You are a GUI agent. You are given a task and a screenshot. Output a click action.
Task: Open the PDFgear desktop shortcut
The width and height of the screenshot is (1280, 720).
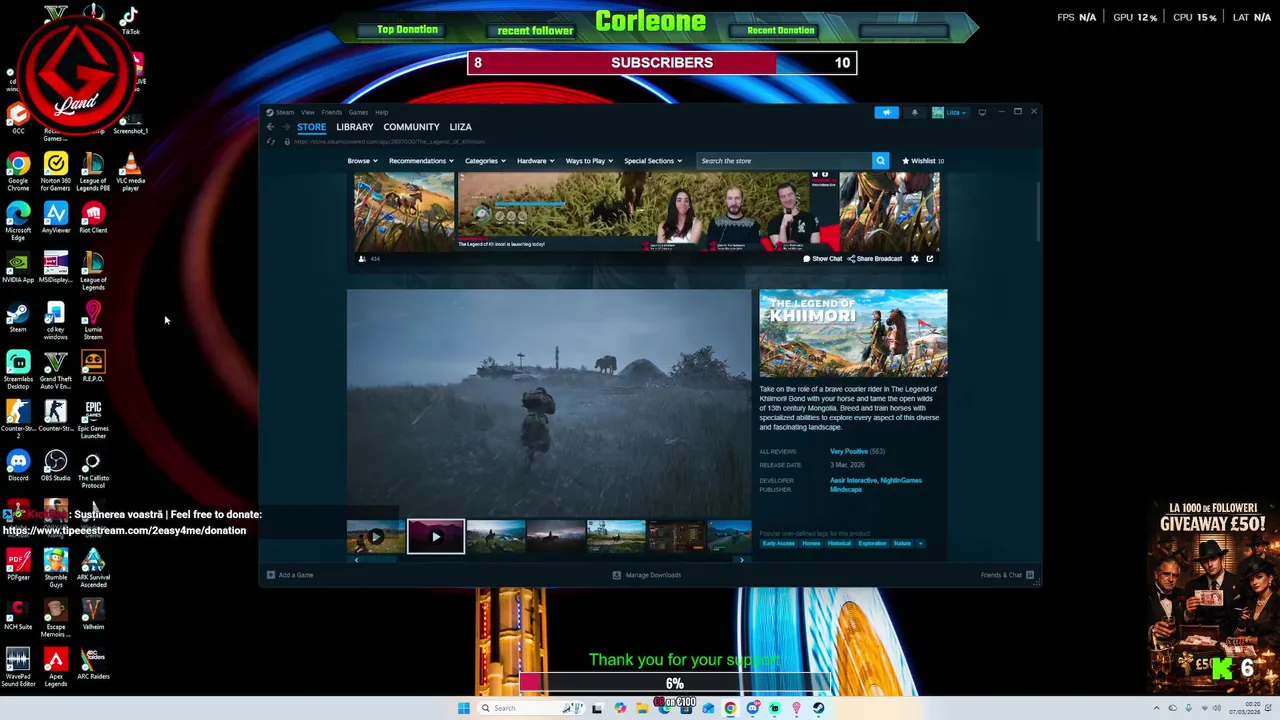pos(18,564)
